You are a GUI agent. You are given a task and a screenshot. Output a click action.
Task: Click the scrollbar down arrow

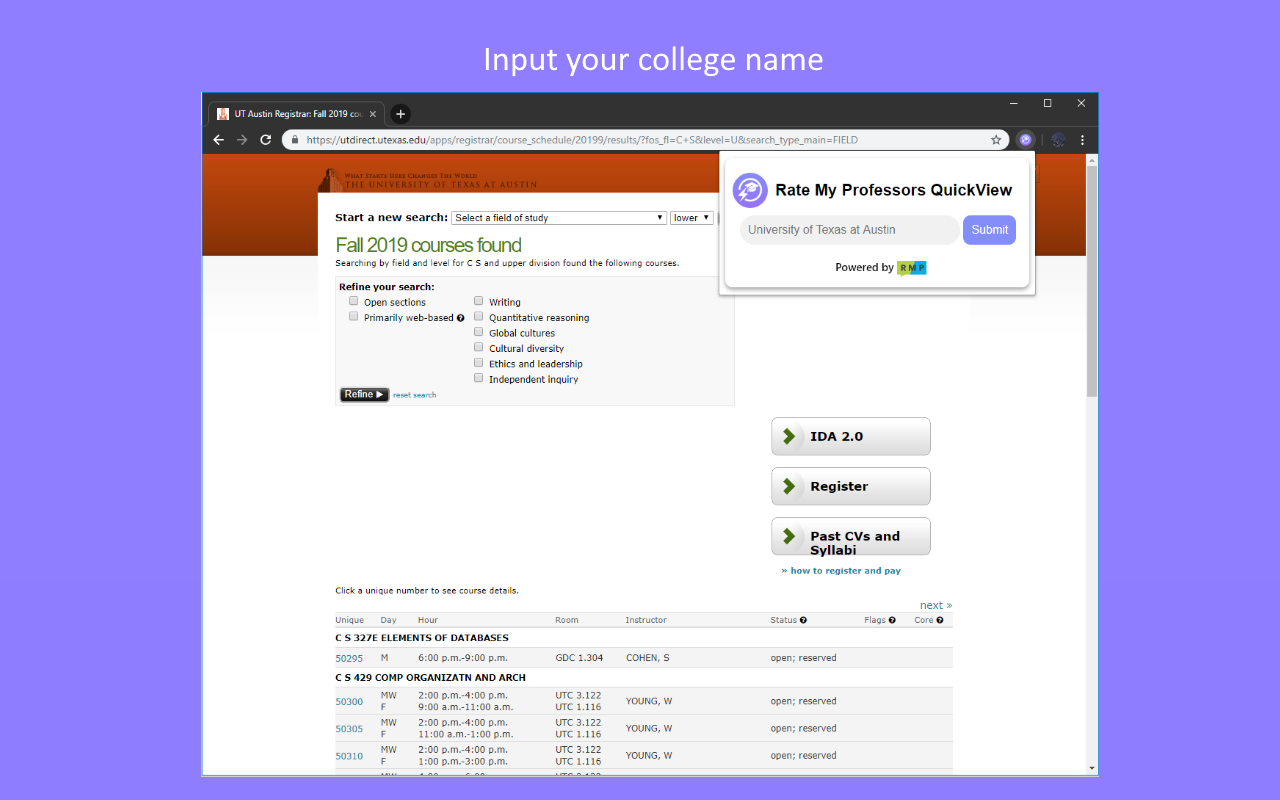[x=1092, y=768]
